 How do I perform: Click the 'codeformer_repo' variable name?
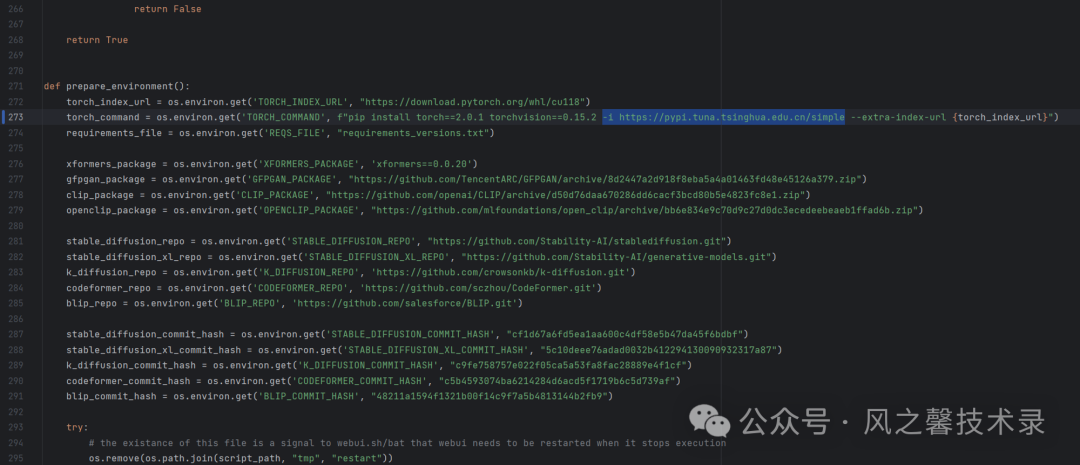[108, 288]
